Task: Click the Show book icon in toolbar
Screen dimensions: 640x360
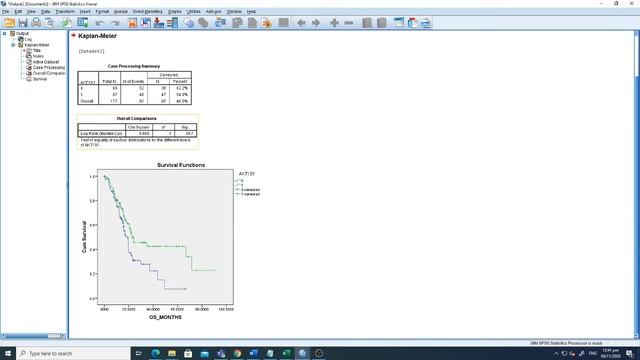Action: pyautogui.click(x=367, y=23)
